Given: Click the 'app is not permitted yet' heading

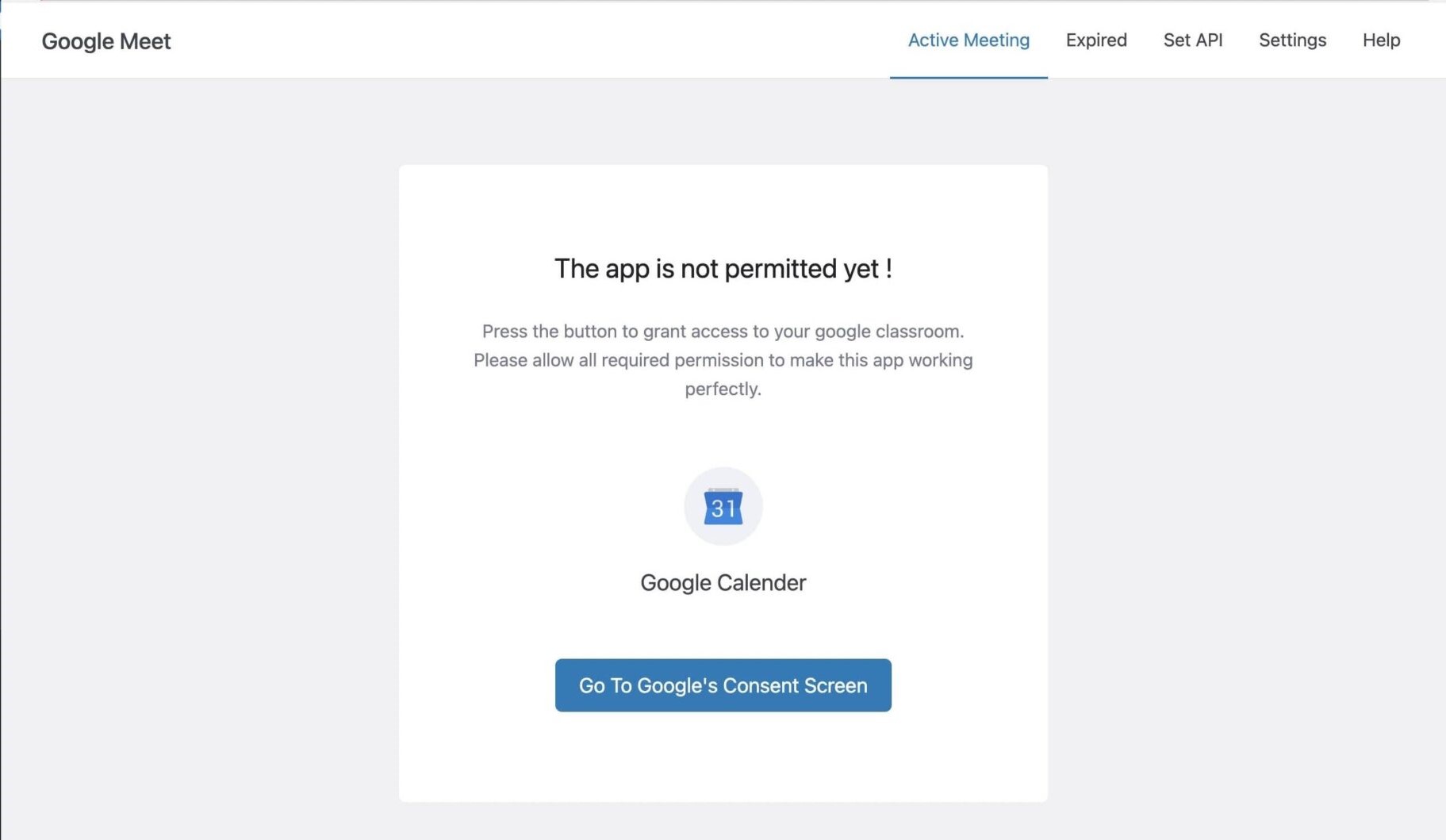Looking at the screenshot, I should pos(723,269).
